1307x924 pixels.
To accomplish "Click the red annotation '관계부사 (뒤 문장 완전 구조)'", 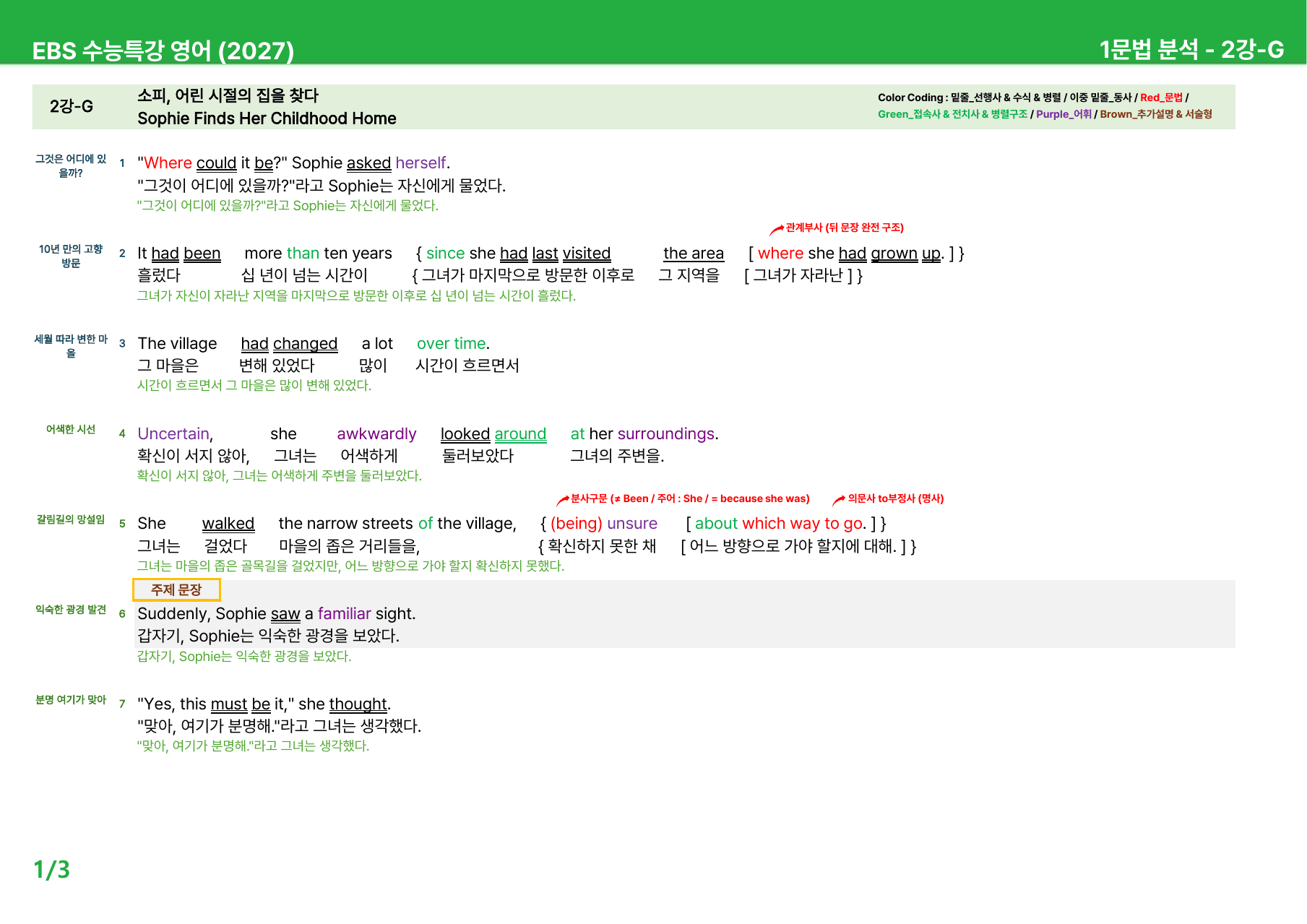I will pyautogui.click(x=844, y=228).
